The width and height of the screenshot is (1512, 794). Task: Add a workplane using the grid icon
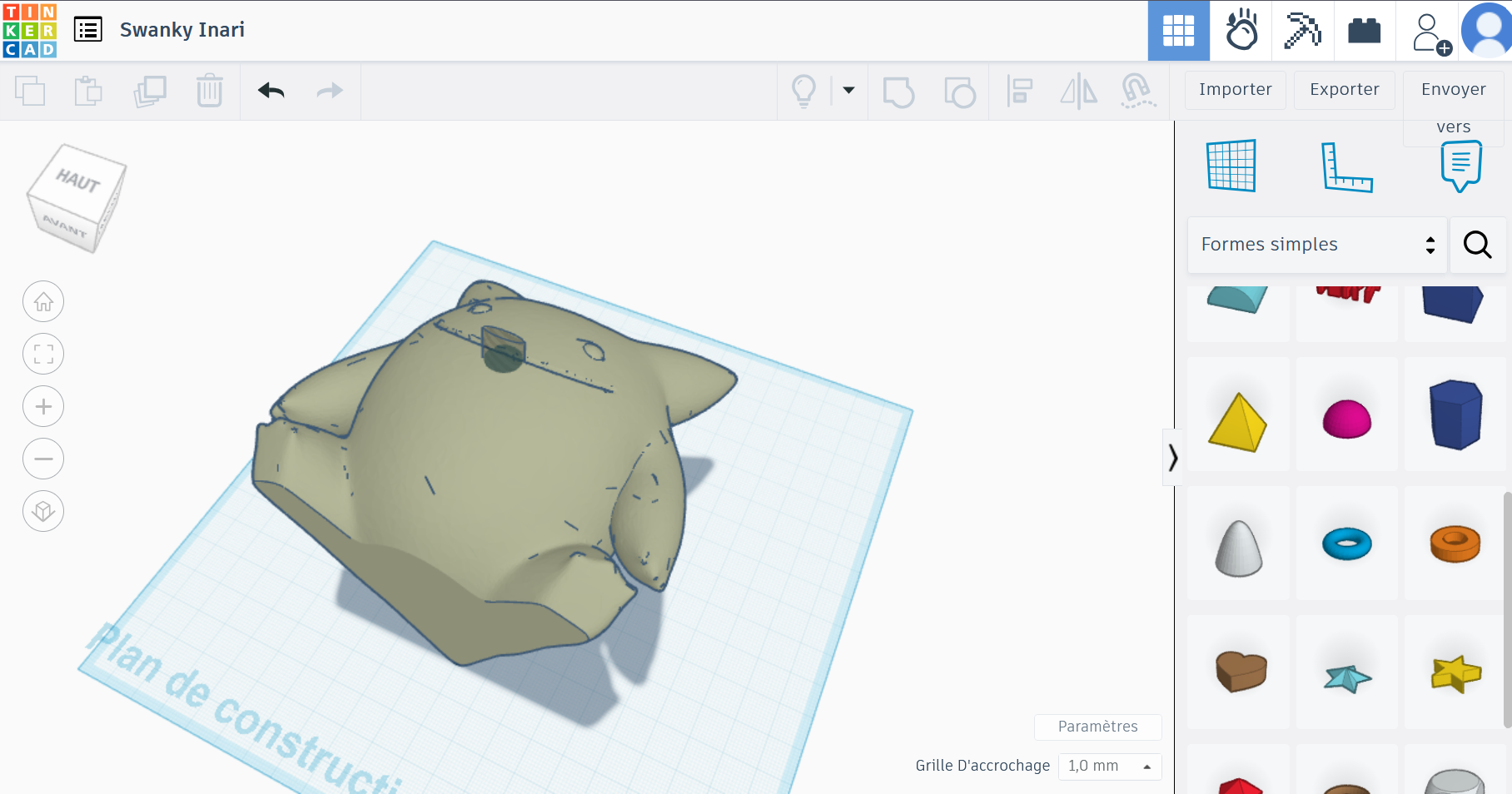click(1231, 166)
